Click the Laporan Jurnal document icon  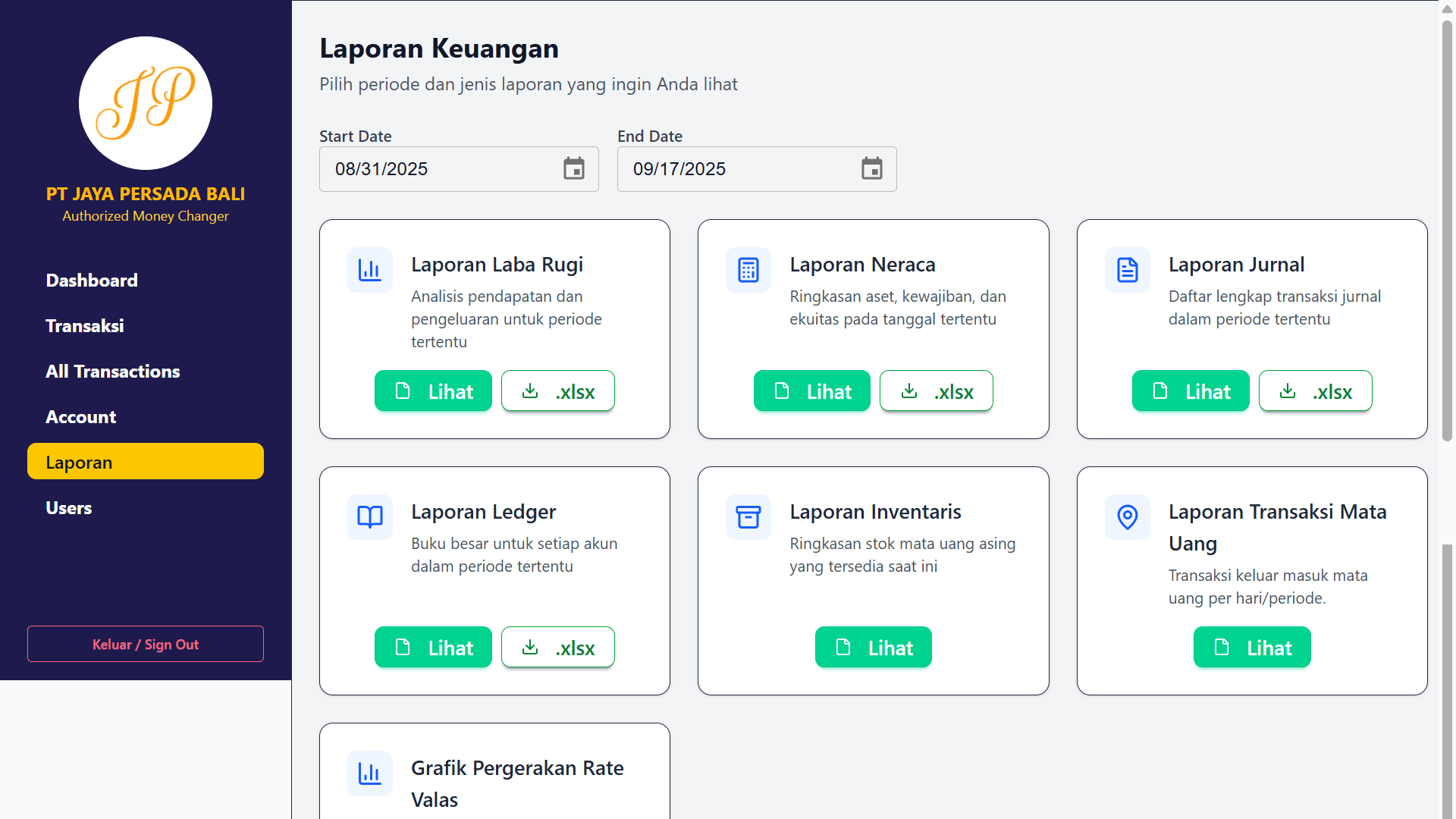1127,270
